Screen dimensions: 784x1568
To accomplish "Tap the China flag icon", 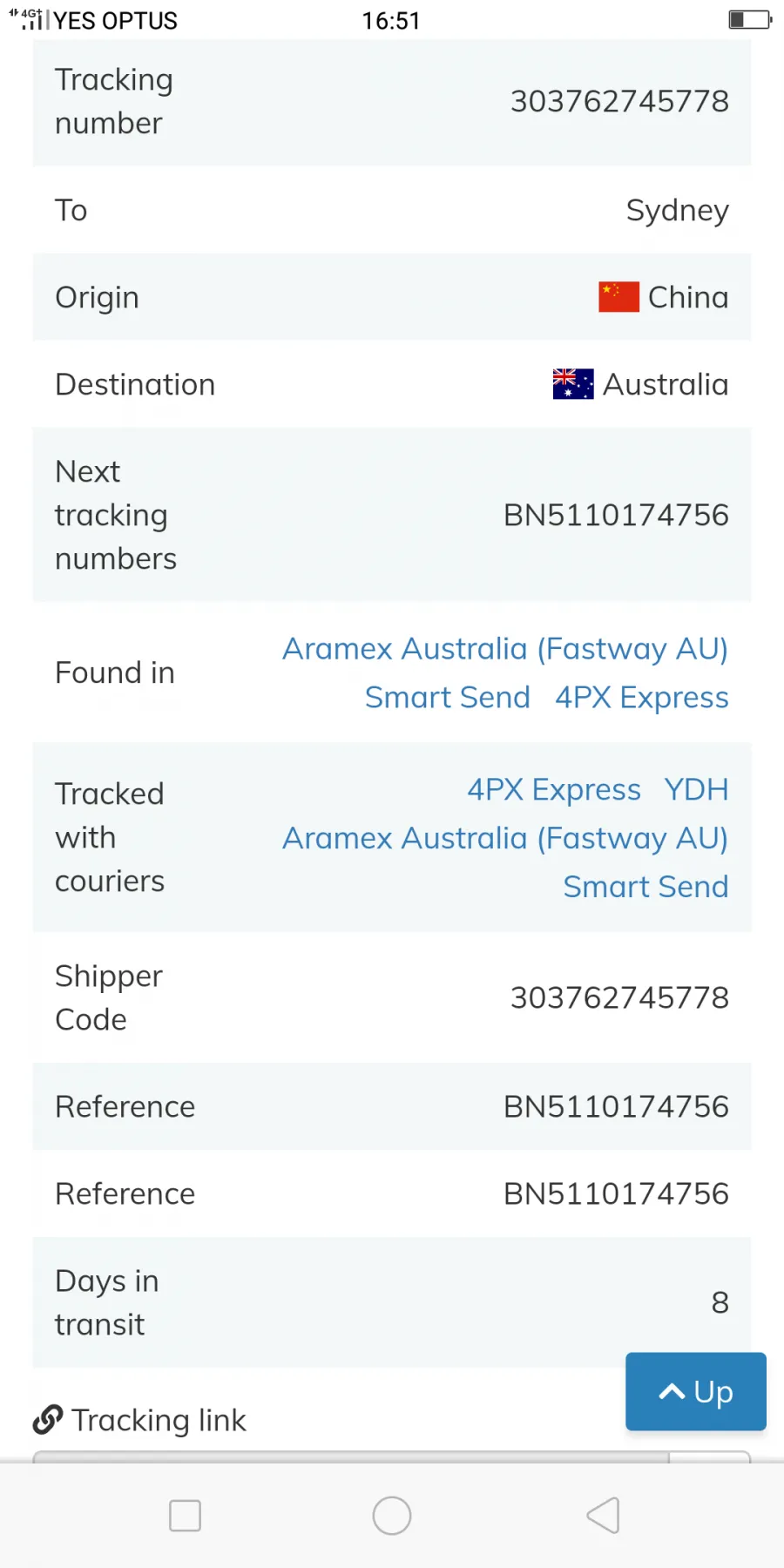I will click(618, 297).
